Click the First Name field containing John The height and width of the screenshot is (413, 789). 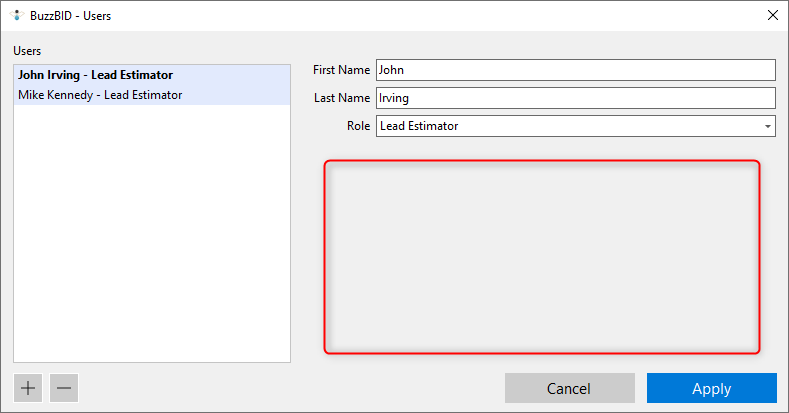coord(575,70)
